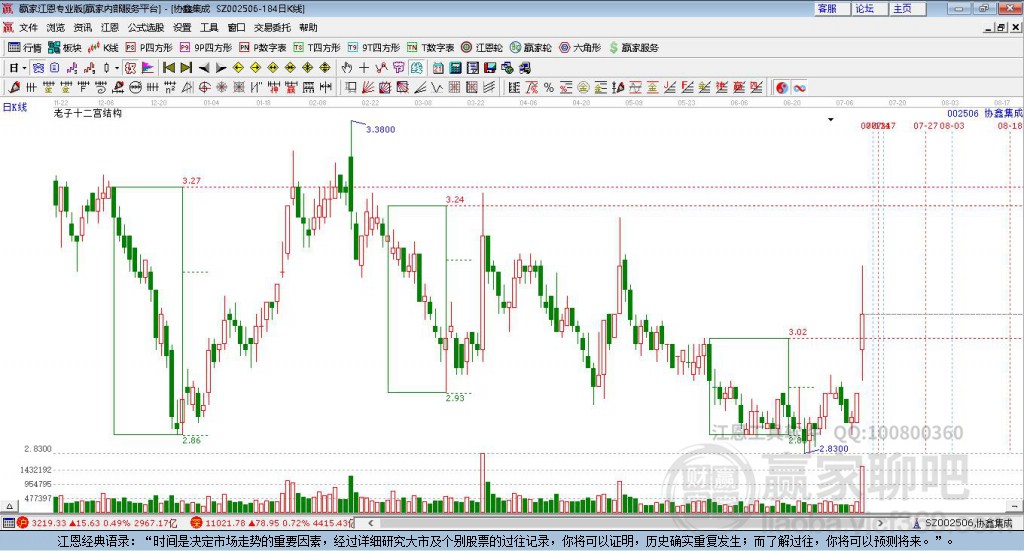Jump to last bar with skip-forward arrow
The image size is (1024, 551).
point(186,68)
